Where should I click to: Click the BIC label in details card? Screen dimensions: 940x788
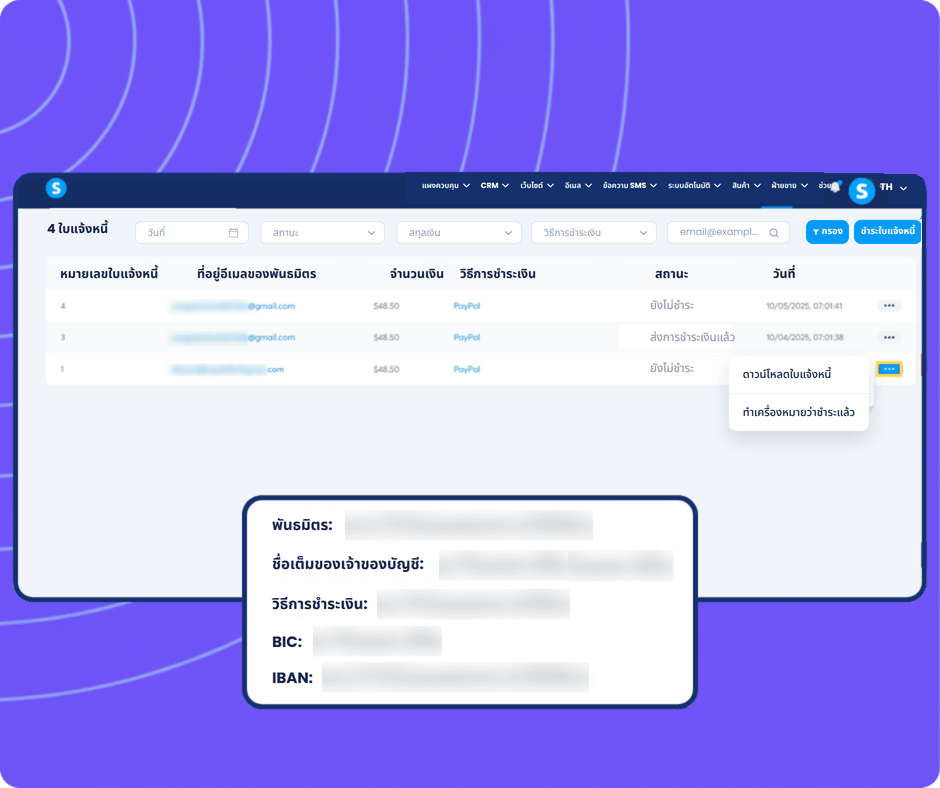[x=287, y=642]
